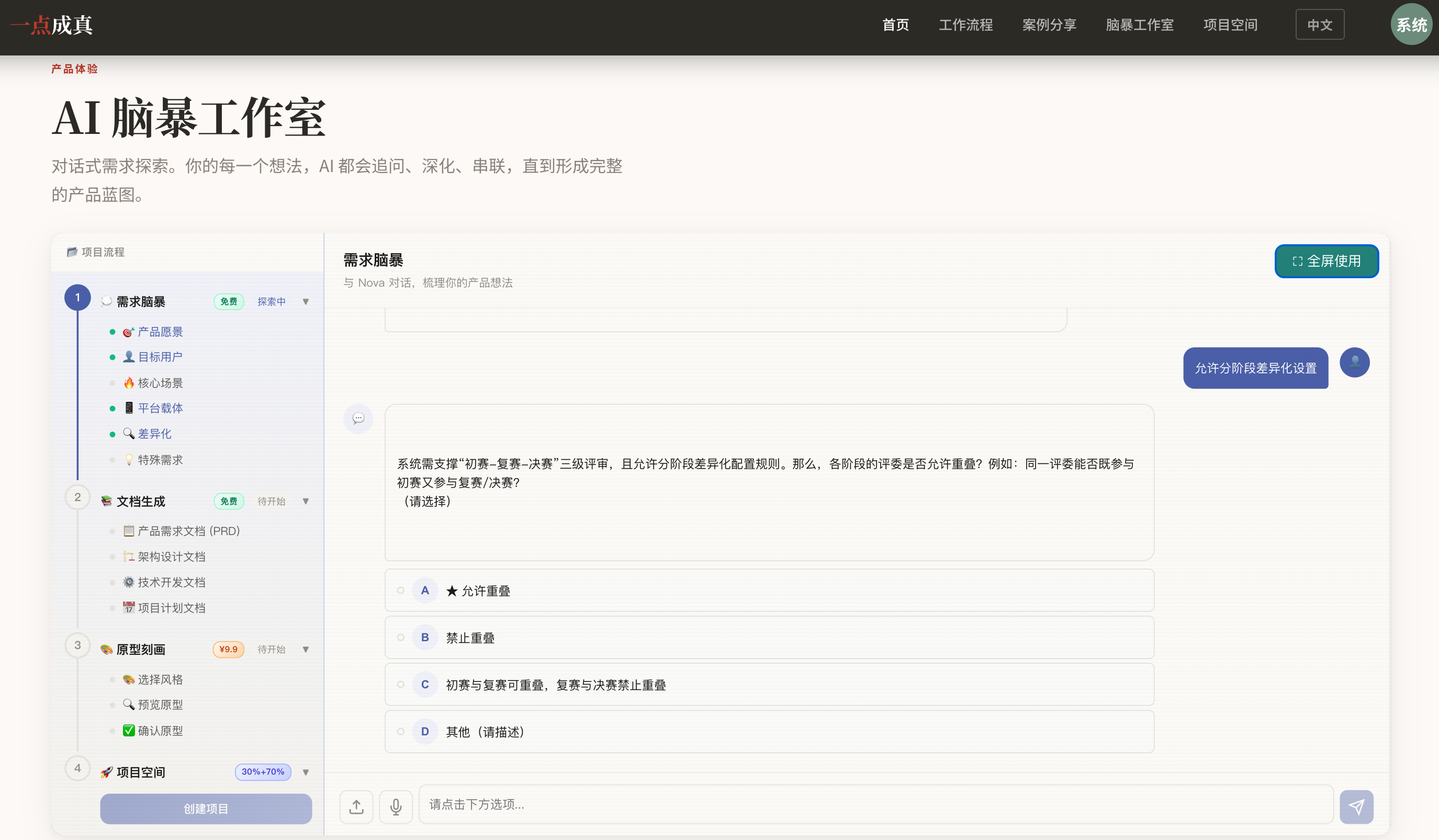Send message with paper plane icon
The image size is (1439, 840).
[x=1356, y=807]
